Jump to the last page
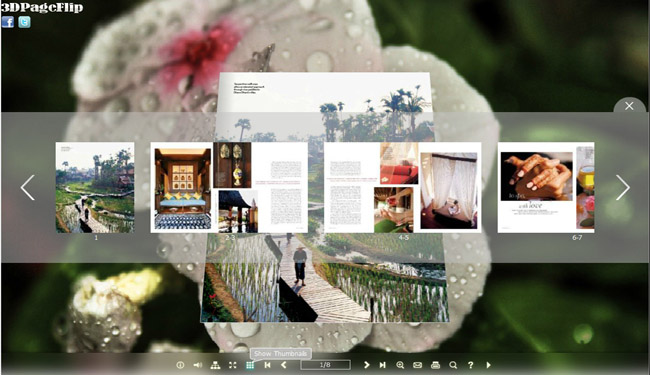Screen dimensions: 650x375 point(383,365)
